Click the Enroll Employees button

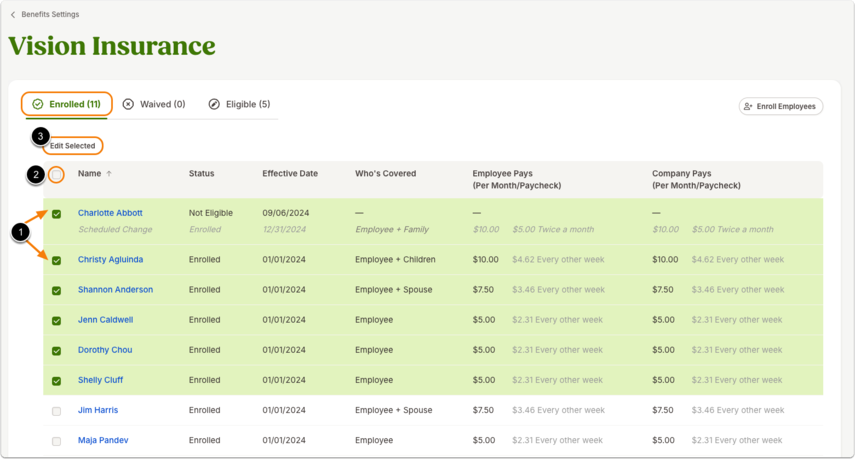(780, 106)
